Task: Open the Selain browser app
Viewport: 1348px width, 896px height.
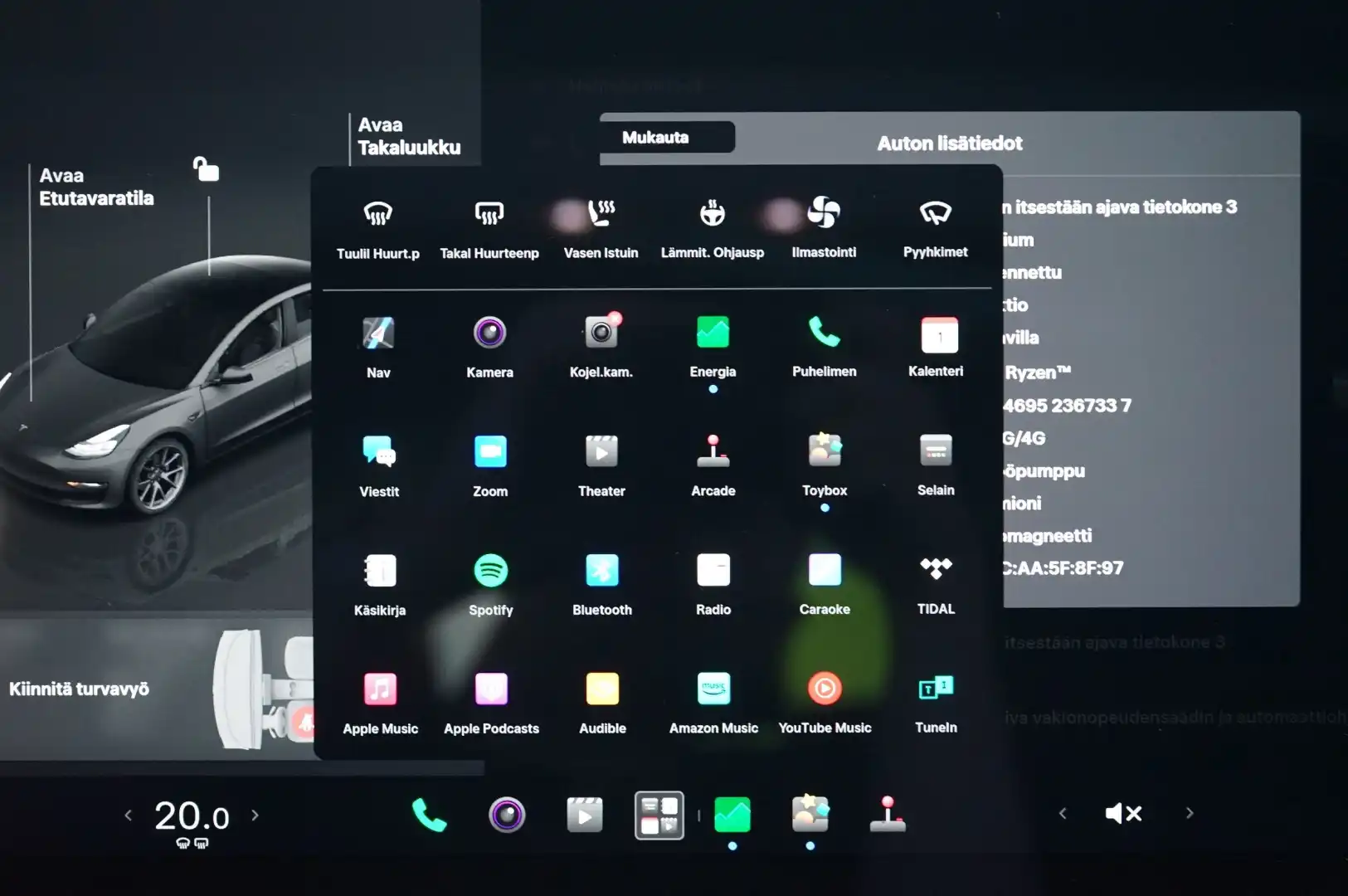Action: [936, 465]
